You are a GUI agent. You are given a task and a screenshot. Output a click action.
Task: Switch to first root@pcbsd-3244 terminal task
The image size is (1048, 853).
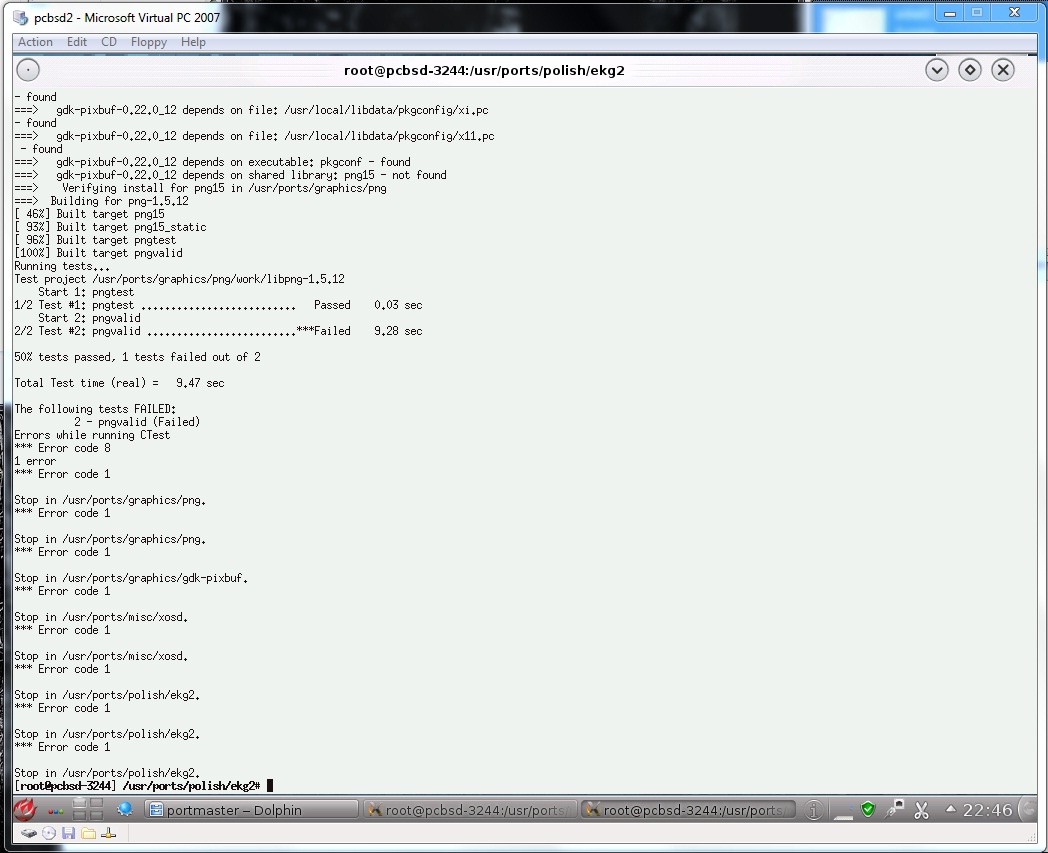click(x=470, y=810)
